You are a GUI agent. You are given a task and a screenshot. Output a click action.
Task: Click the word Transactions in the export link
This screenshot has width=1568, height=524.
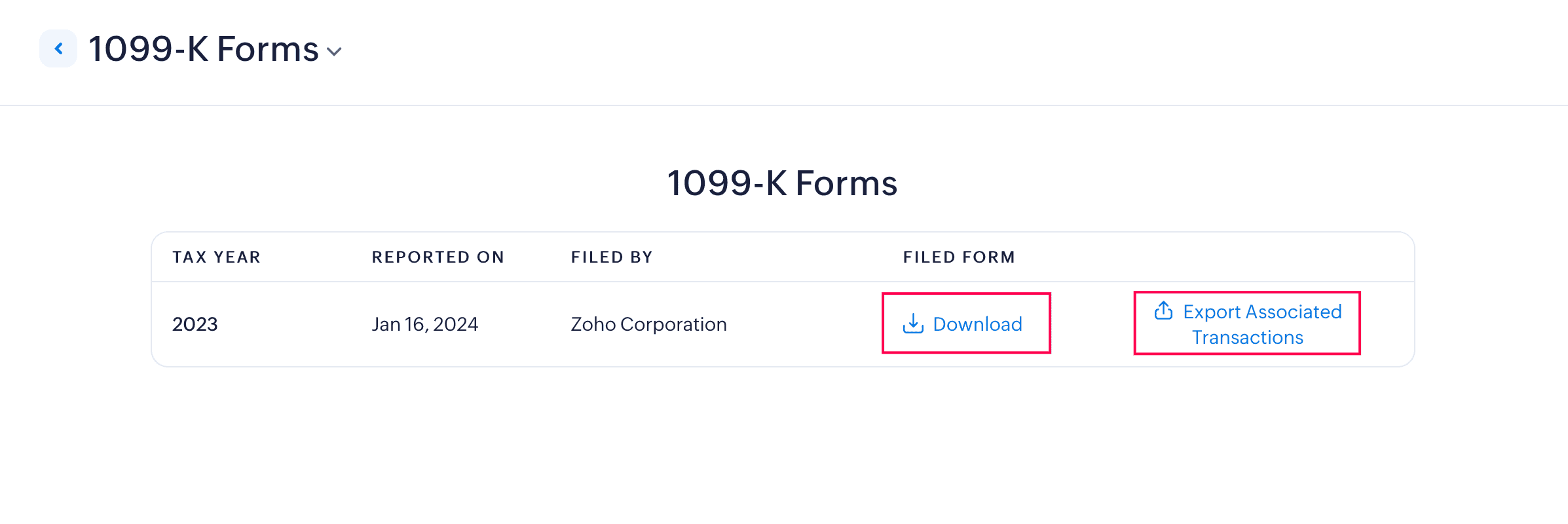1248,337
